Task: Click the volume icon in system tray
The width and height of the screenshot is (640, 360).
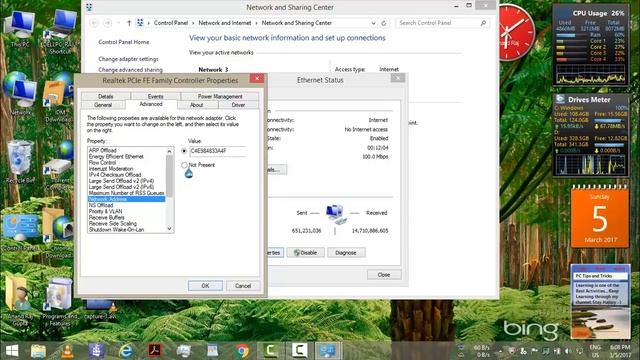Action: 568,351
